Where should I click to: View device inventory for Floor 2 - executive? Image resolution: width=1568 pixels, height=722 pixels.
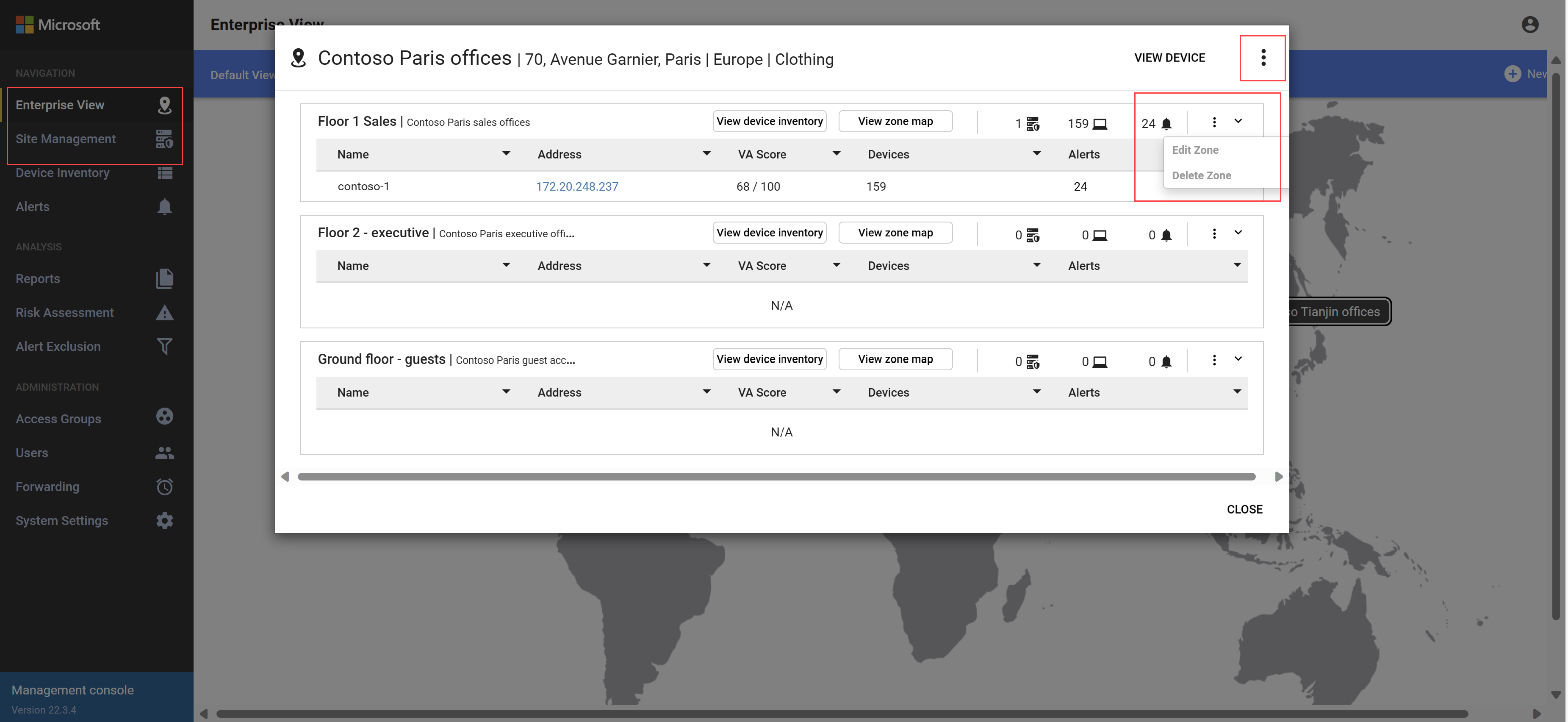click(x=770, y=233)
